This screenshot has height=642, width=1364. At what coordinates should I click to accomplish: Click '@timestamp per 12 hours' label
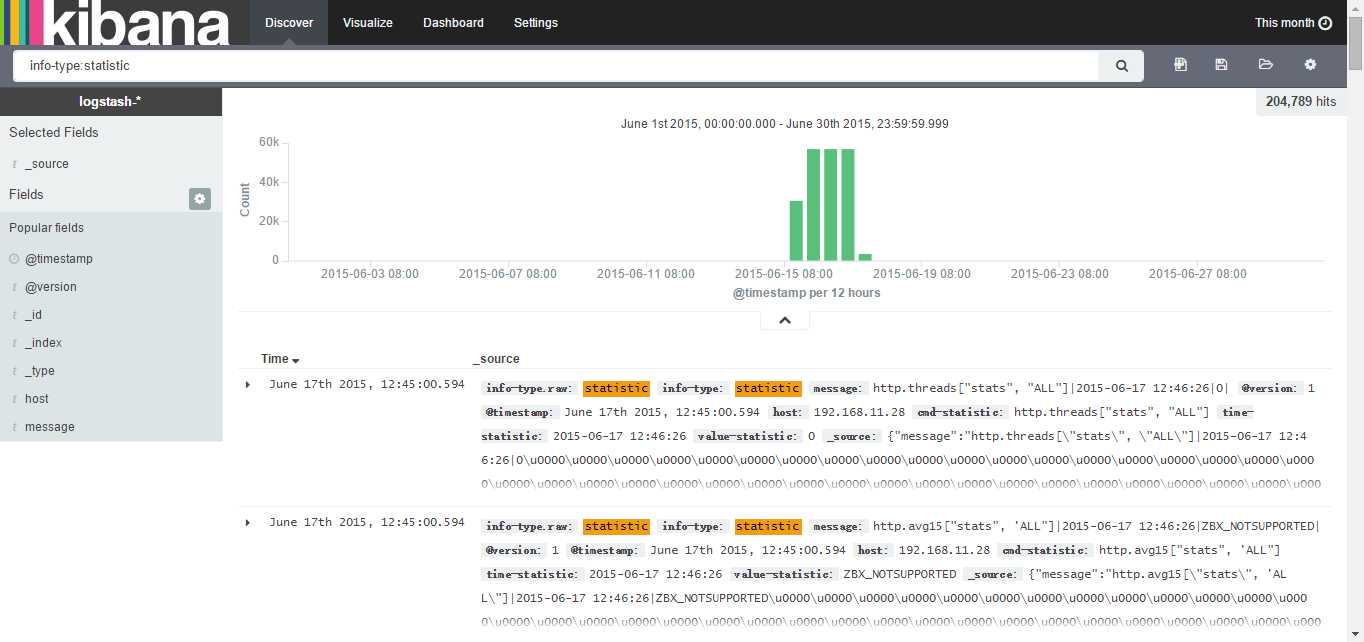[x=806, y=293]
